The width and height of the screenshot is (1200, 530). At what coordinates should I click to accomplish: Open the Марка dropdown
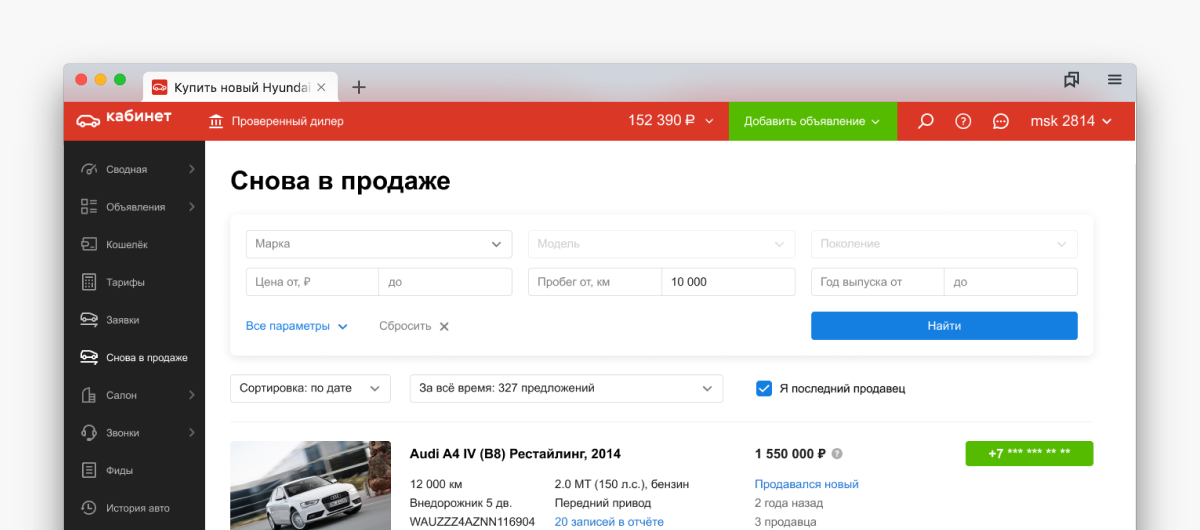pos(379,244)
